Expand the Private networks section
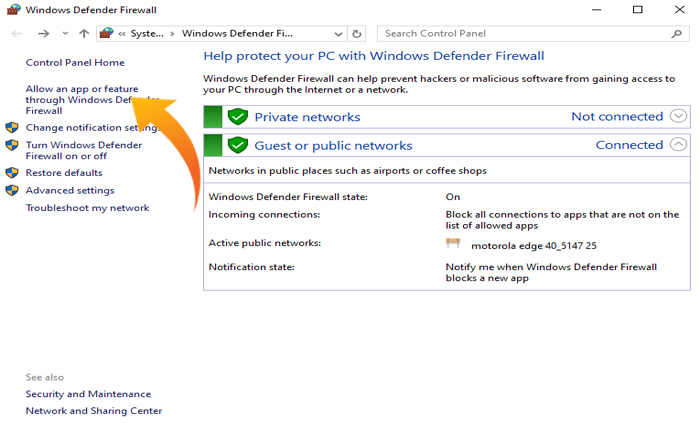The height and width of the screenshot is (430, 700). point(679,117)
